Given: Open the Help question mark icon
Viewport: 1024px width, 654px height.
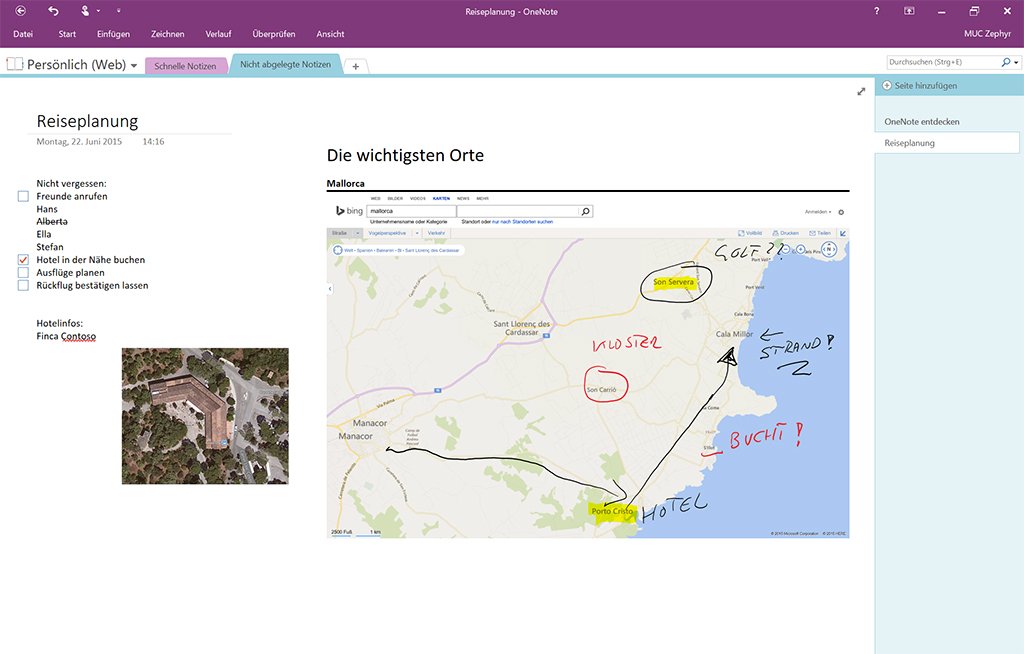Looking at the screenshot, I should [x=877, y=11].
